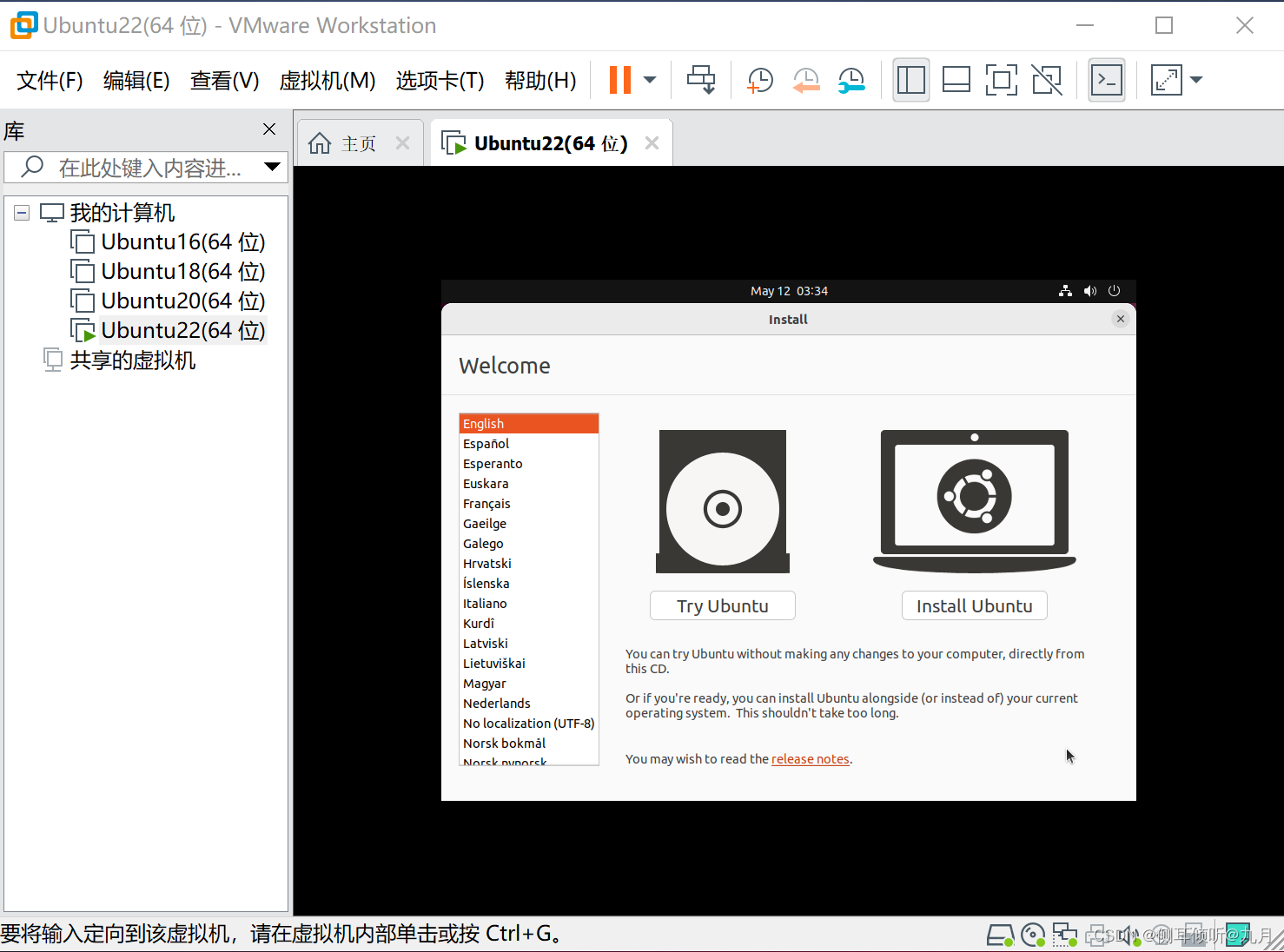This screenshot has height=952, width=1284.
Task: Close the 库 library panel
Action: point(269,129)
